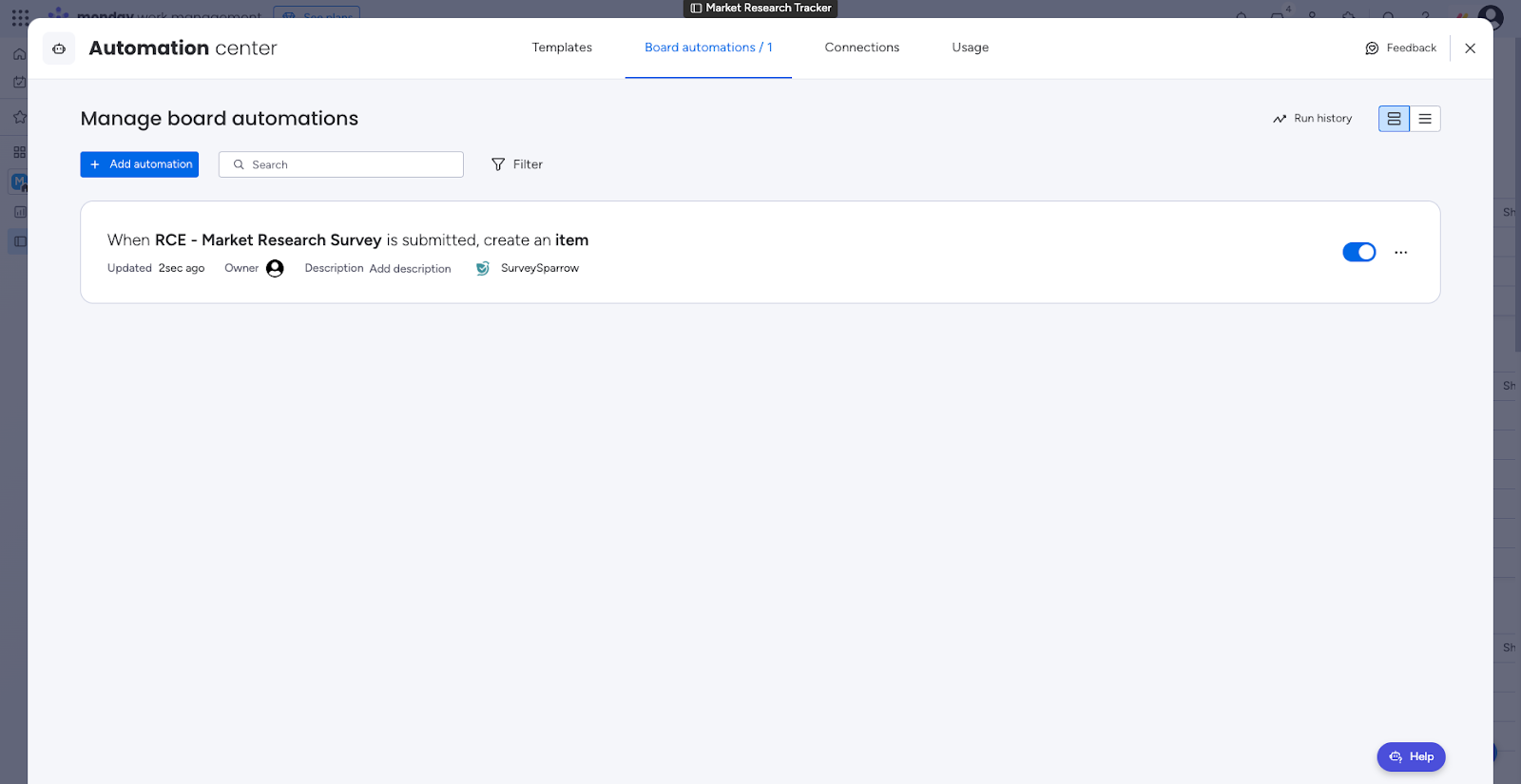Open the automation three-dot options menu
1521x784 pixels.
1400,253
